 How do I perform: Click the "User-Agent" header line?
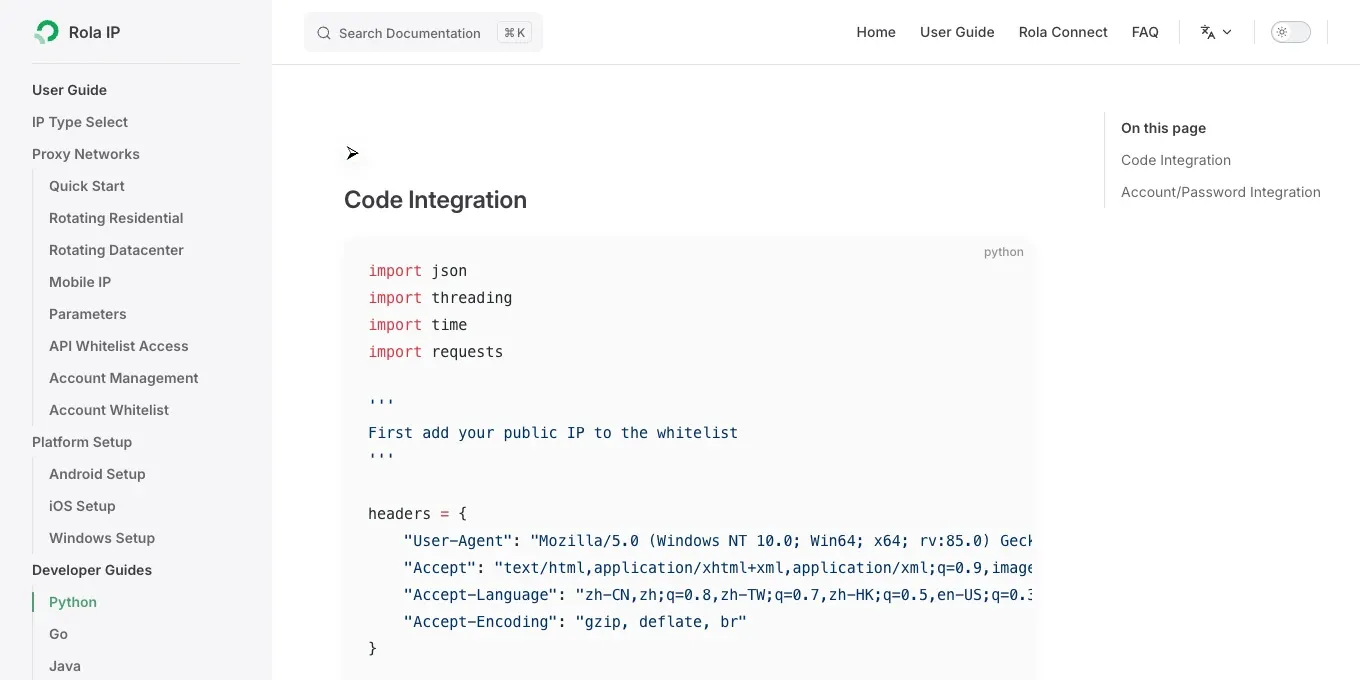pyautogui.click(x=718, y=541)
